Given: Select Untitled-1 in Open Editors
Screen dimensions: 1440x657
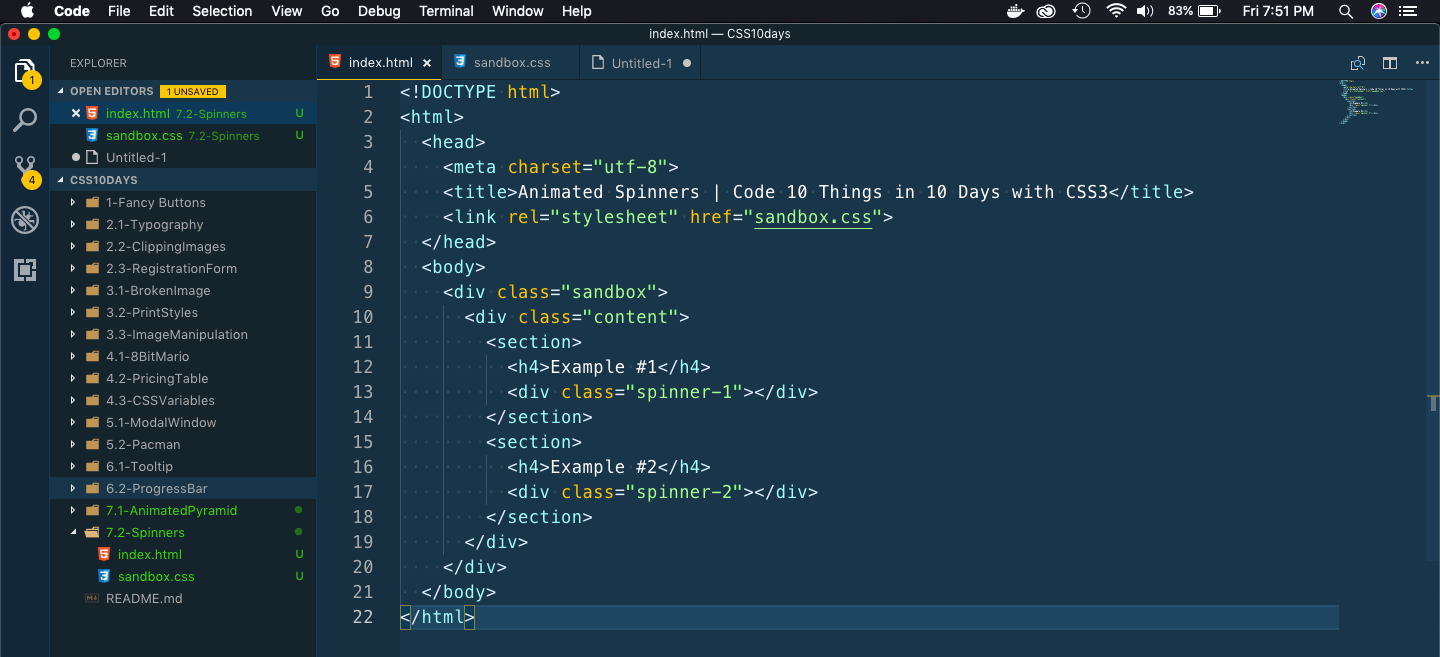Looking at the screenshot, I should click(x=183, y=157).
